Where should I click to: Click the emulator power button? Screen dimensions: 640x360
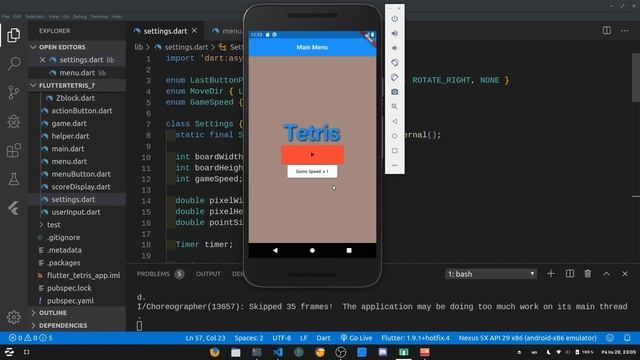click(394, 19)
